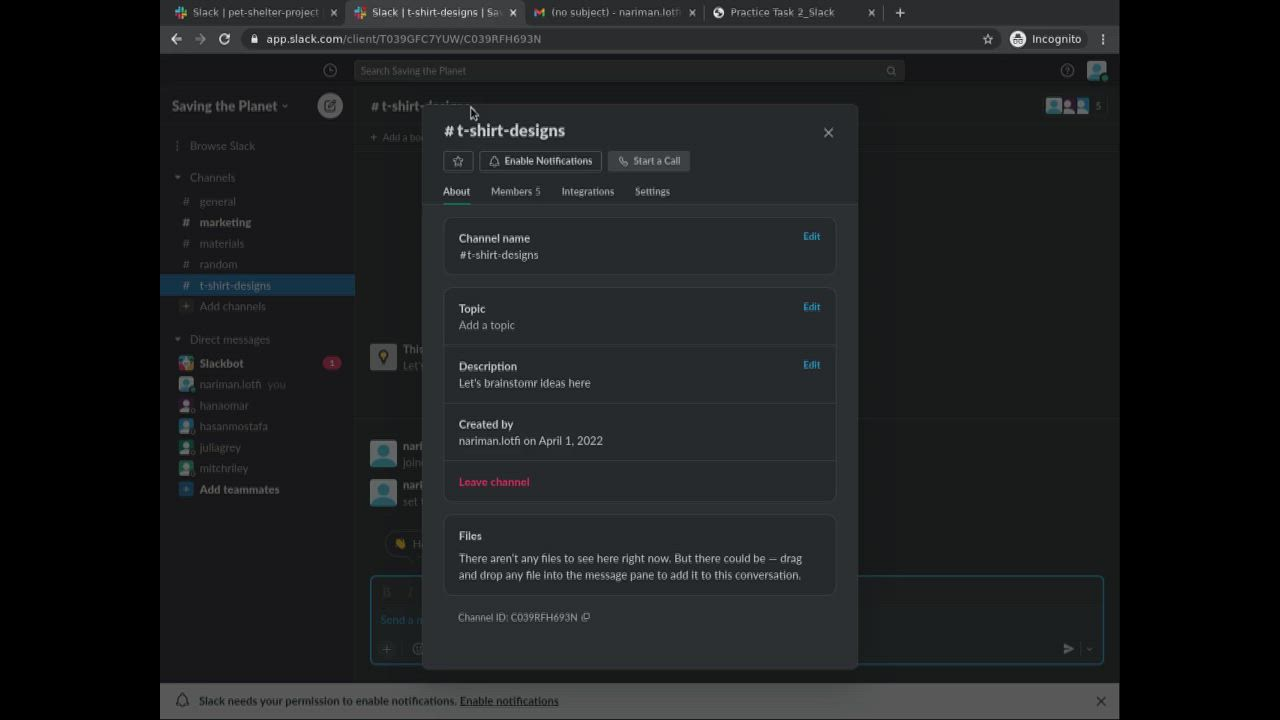Image resolution: width=1280 pixels, height=720 pixels.
Task: Edit the channel name
Action: (x=811, y=237)
